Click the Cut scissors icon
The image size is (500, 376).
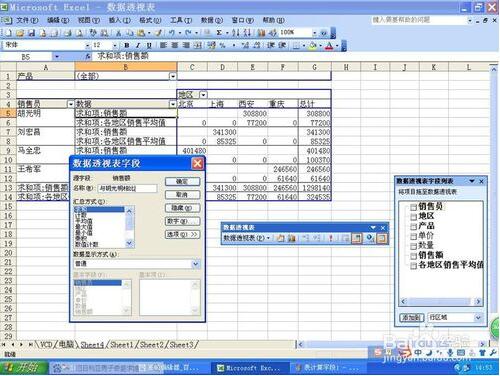coord(118,33)
